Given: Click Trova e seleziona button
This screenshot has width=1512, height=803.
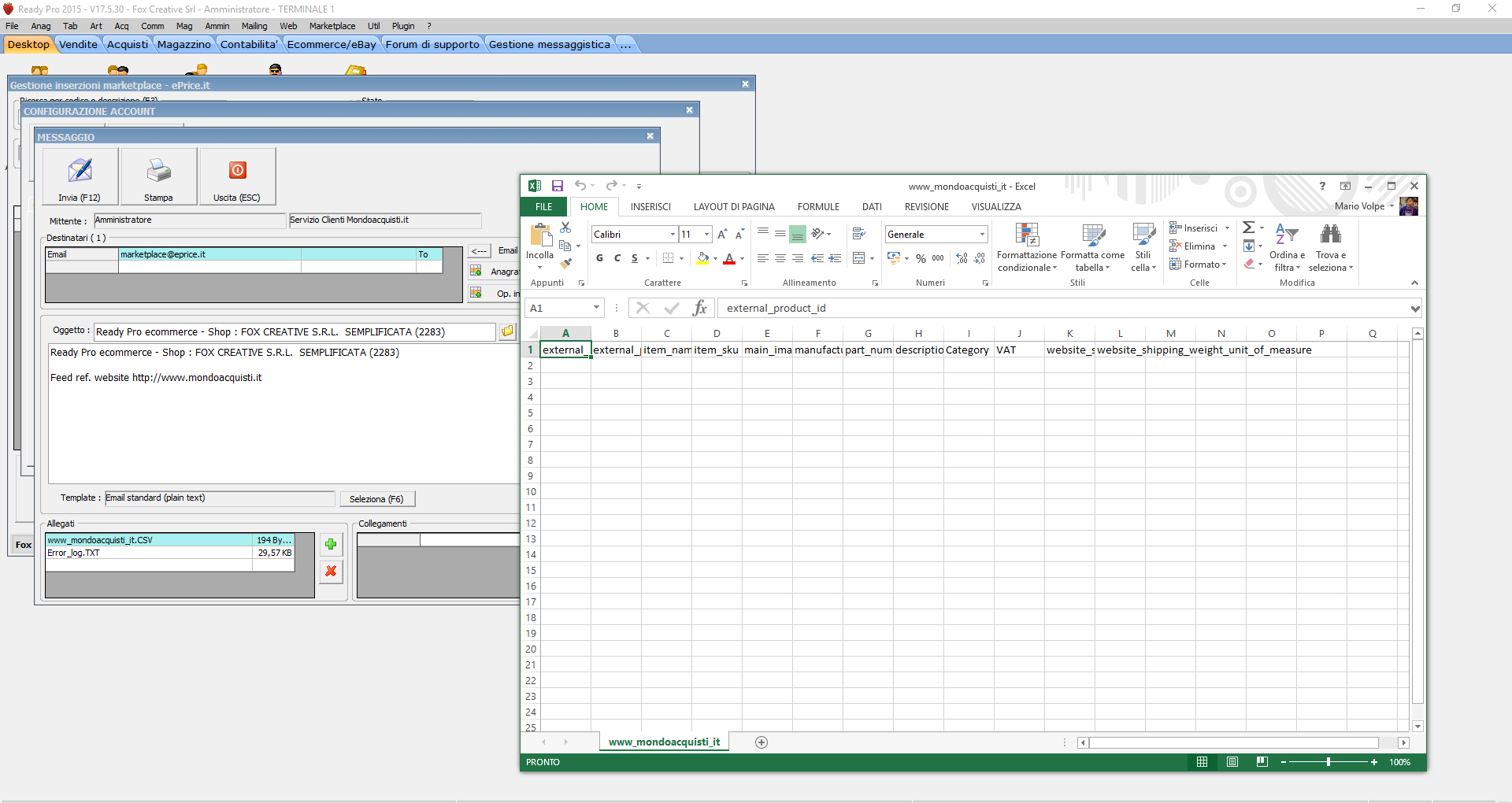Looking at the screenshot, I should (1331, 247).
